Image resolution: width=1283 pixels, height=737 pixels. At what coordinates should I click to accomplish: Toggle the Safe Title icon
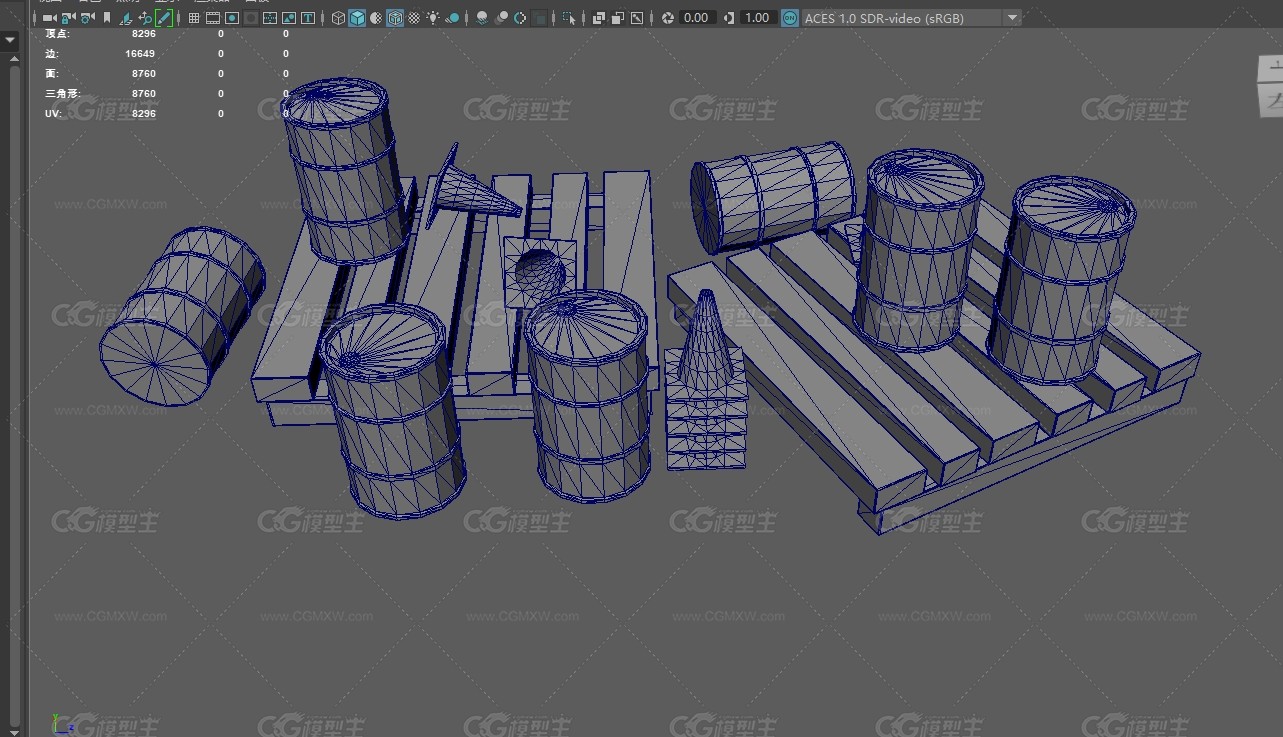(x=307, y=18)
